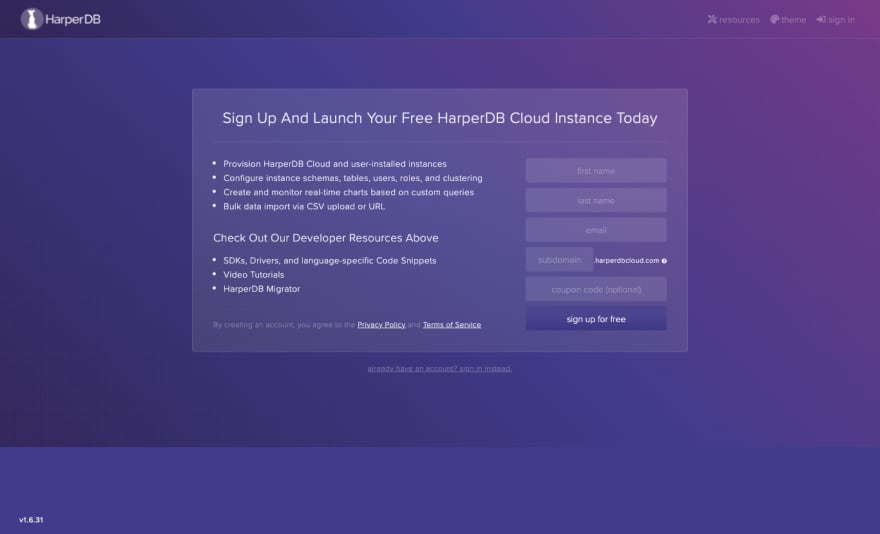Click SDKs, Drivers, and Code Snippets text
This screenshot has width=880, height=534.
point(329,261)
